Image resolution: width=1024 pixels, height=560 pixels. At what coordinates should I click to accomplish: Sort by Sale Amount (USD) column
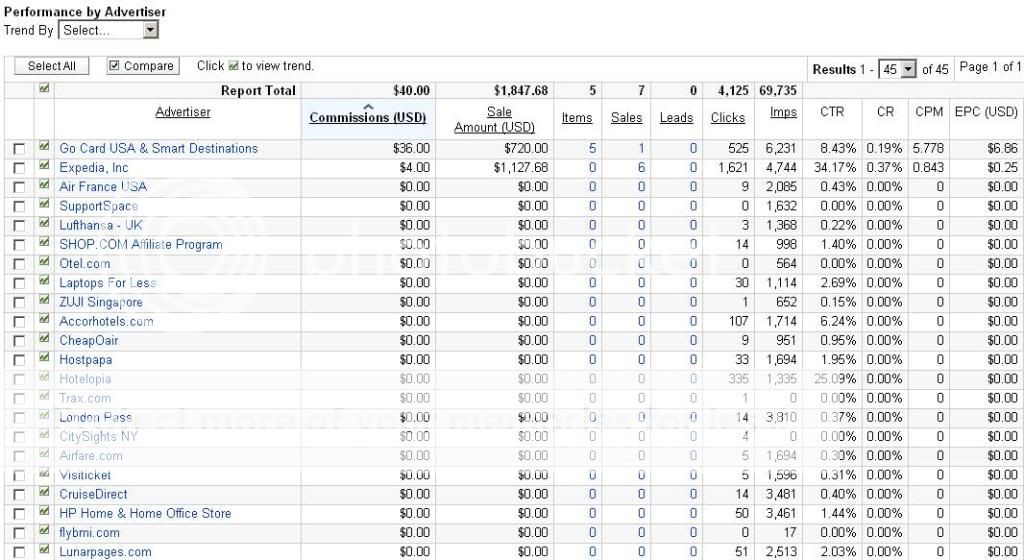[494, 119]
